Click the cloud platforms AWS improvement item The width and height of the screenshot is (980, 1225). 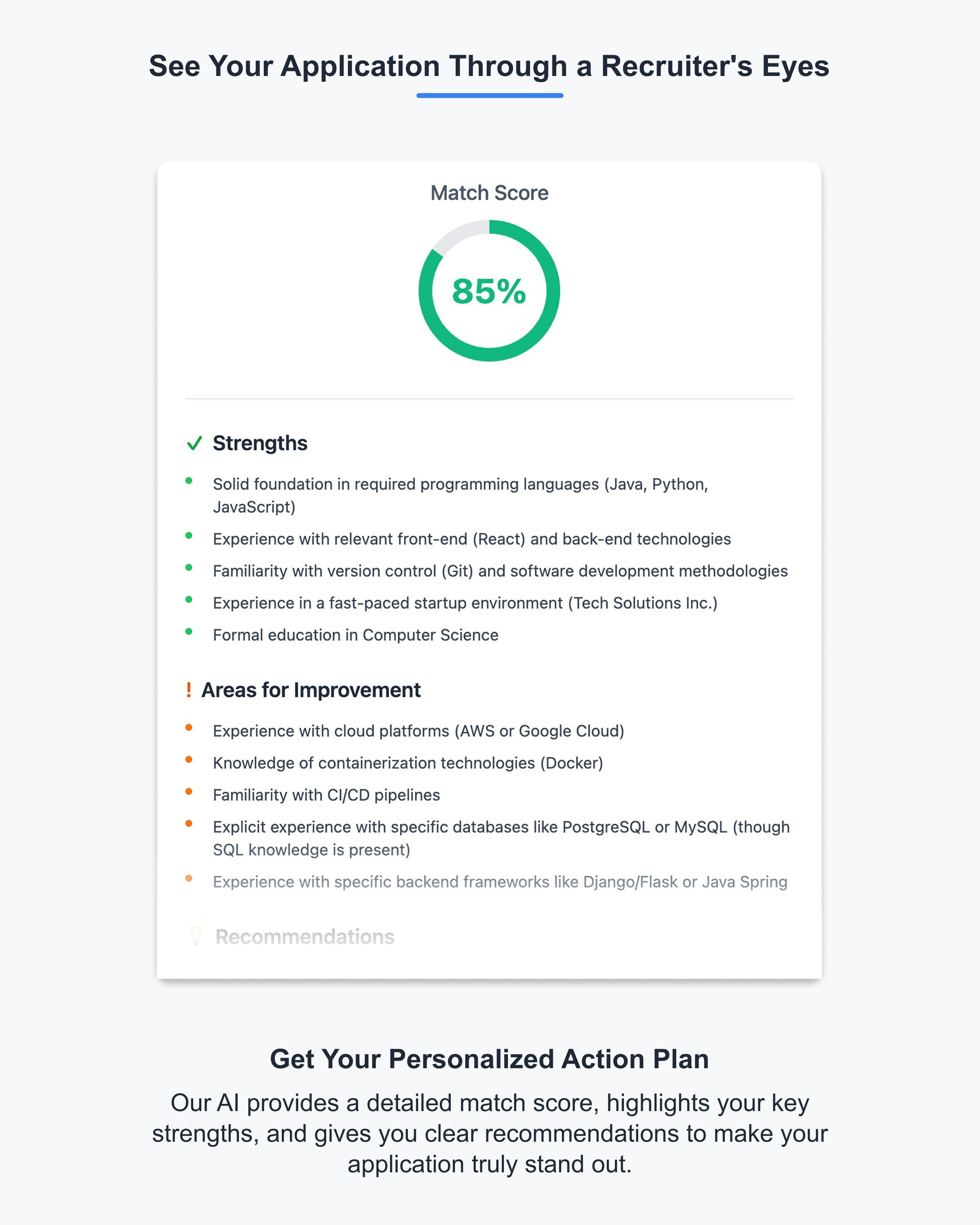click(x=418, y=731)
